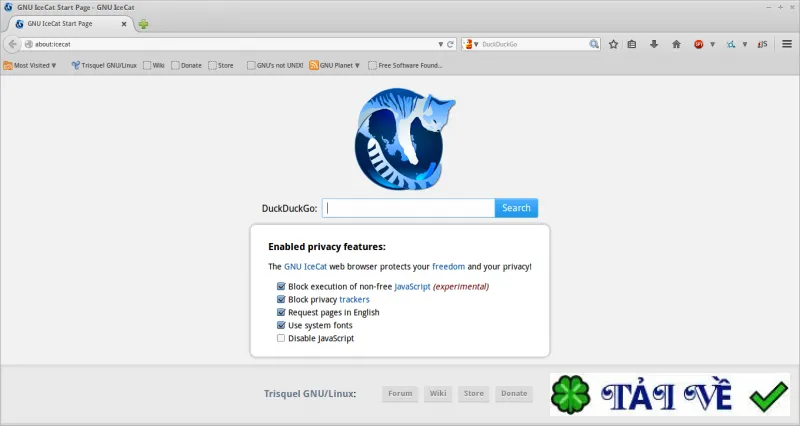This screenshot has height=426, width=800.
Task: Open the downloads arrow icon
Action: pos(654,44)
